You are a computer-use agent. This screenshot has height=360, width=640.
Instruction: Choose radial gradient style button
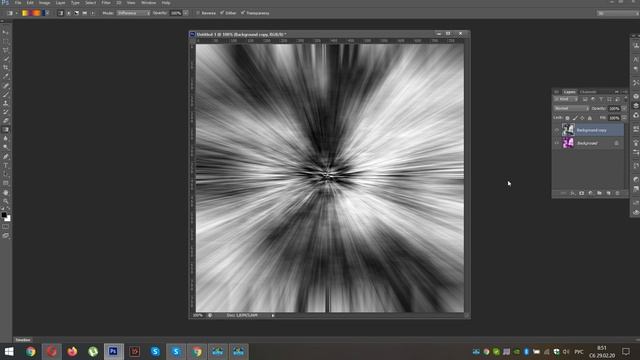click(69, 13)
